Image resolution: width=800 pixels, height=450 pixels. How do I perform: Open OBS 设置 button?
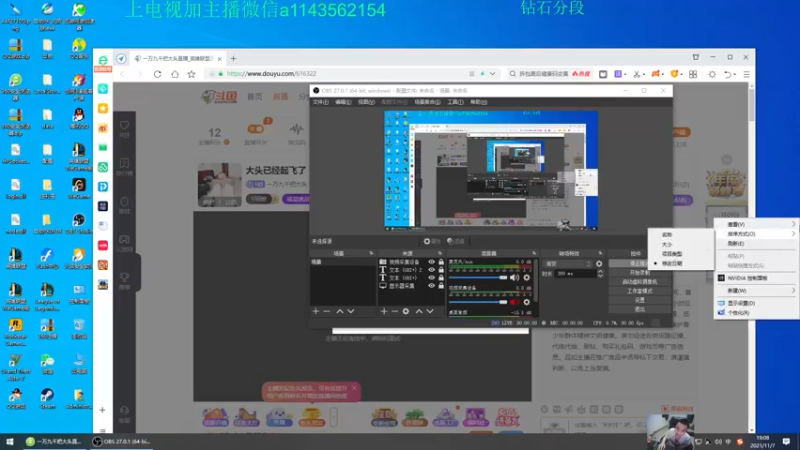point(639,300)
